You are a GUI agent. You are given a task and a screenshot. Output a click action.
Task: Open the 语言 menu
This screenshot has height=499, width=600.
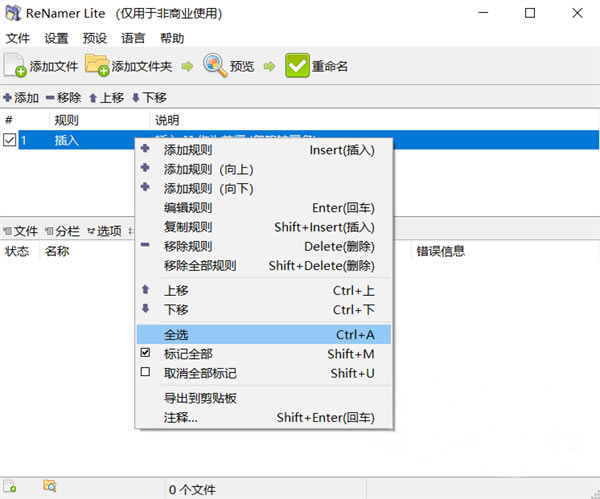133,38
